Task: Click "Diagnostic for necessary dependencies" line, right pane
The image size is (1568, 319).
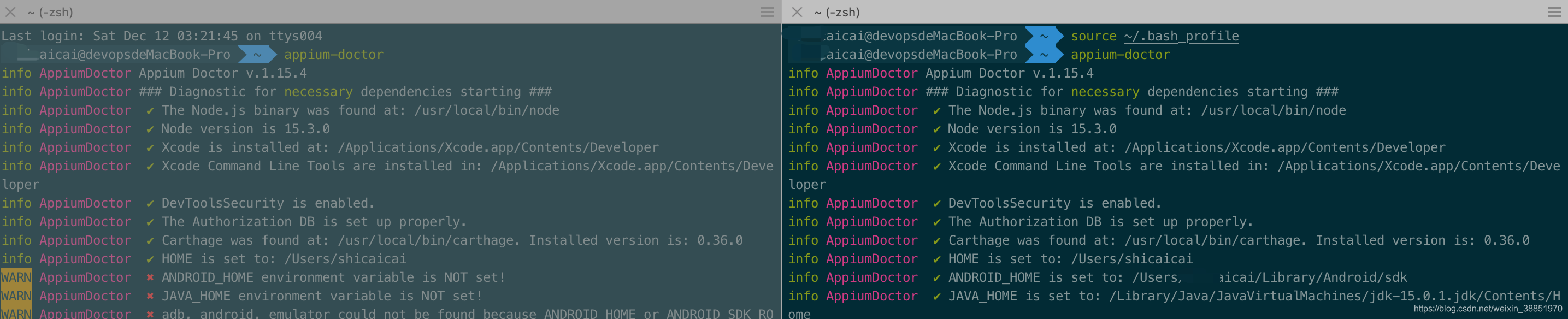Action: [1132, 92]
